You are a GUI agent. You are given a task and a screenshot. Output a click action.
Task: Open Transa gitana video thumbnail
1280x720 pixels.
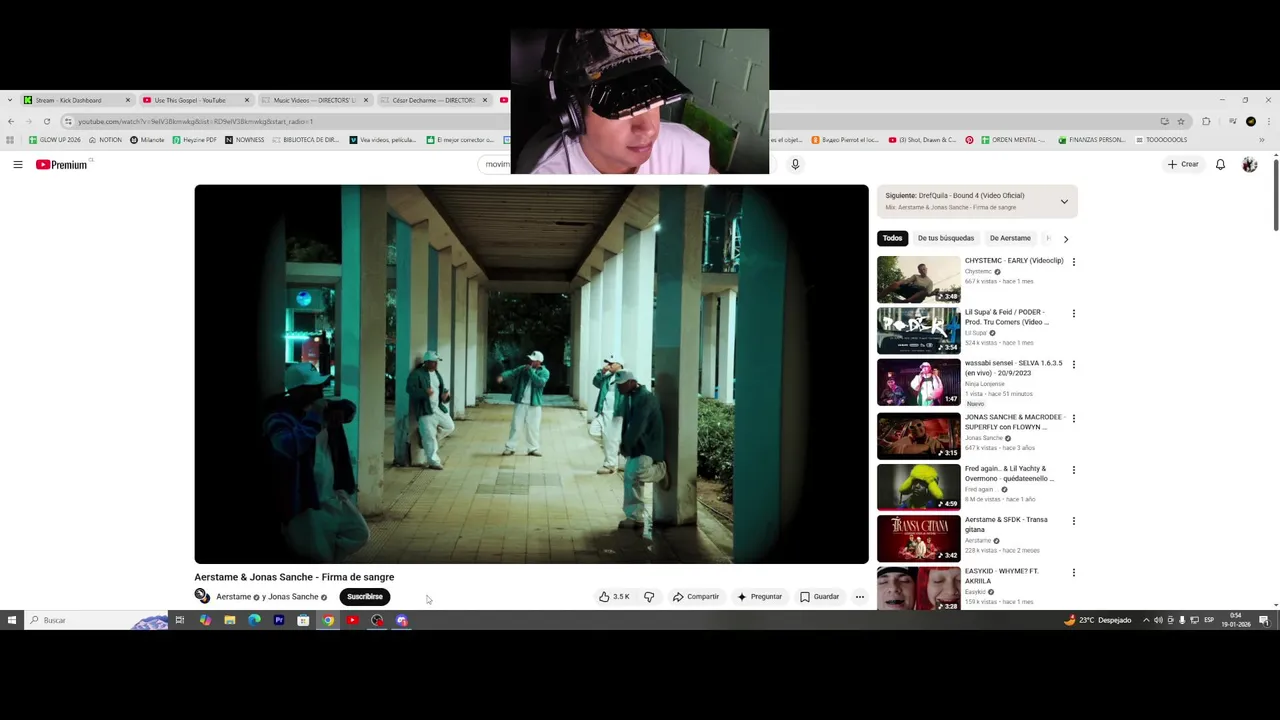pyautogui.click(x=918, y=538)
